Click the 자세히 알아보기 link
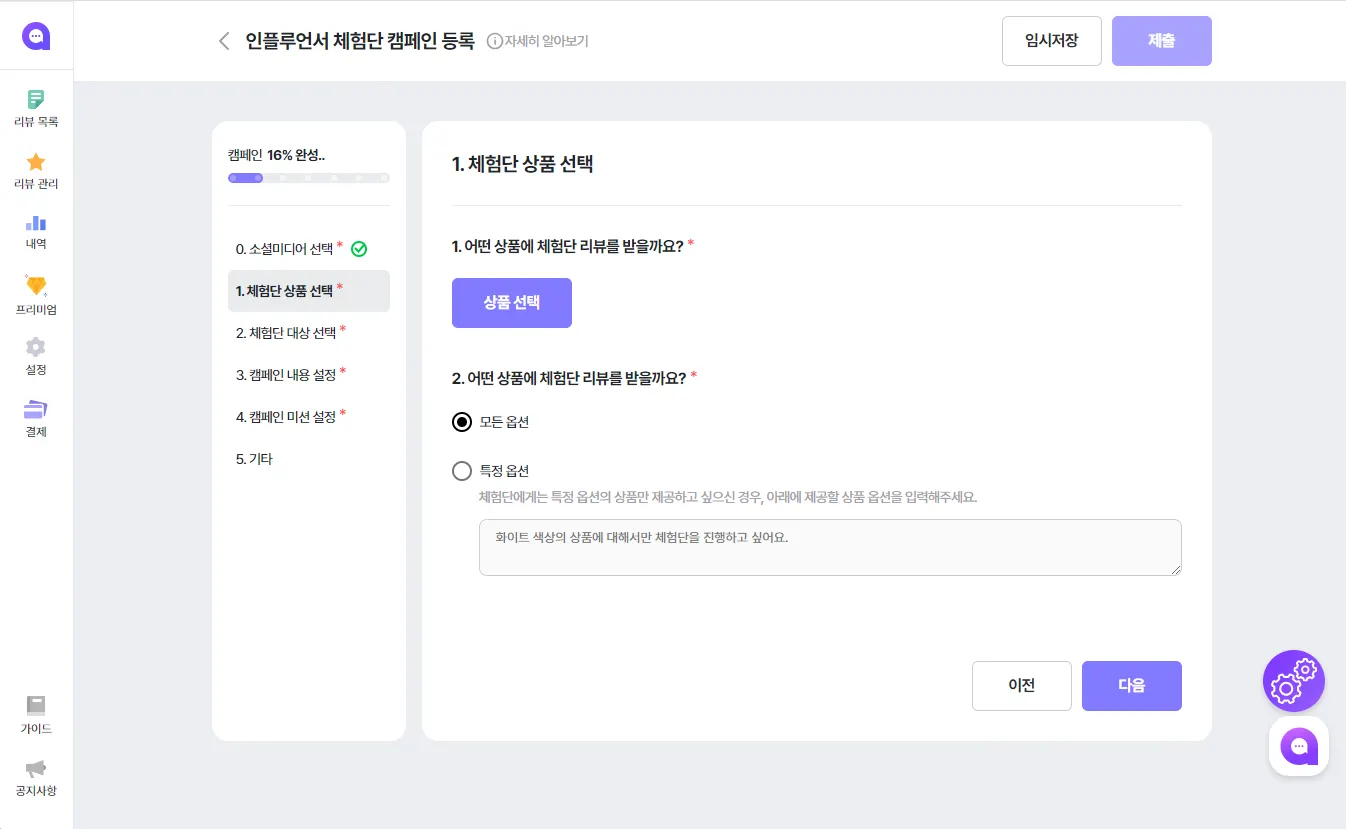The image size is (1346, 829). [x=538, y=41]
